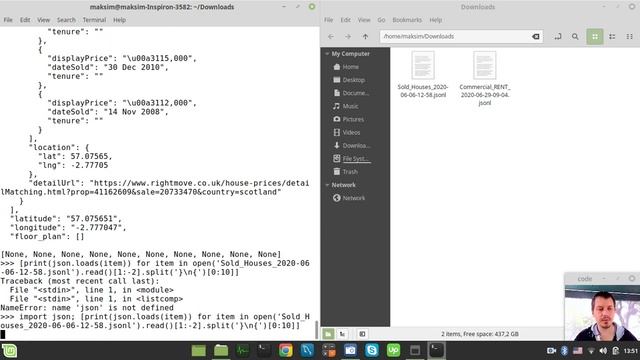This screenshot has height=360, width=640.
Task: Switch to the grey window icon in taskbar
Action: tap(415, 351)
